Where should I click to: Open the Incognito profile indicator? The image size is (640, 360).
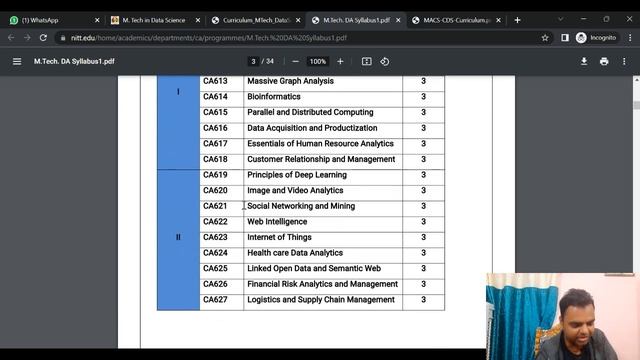point(596,38)
